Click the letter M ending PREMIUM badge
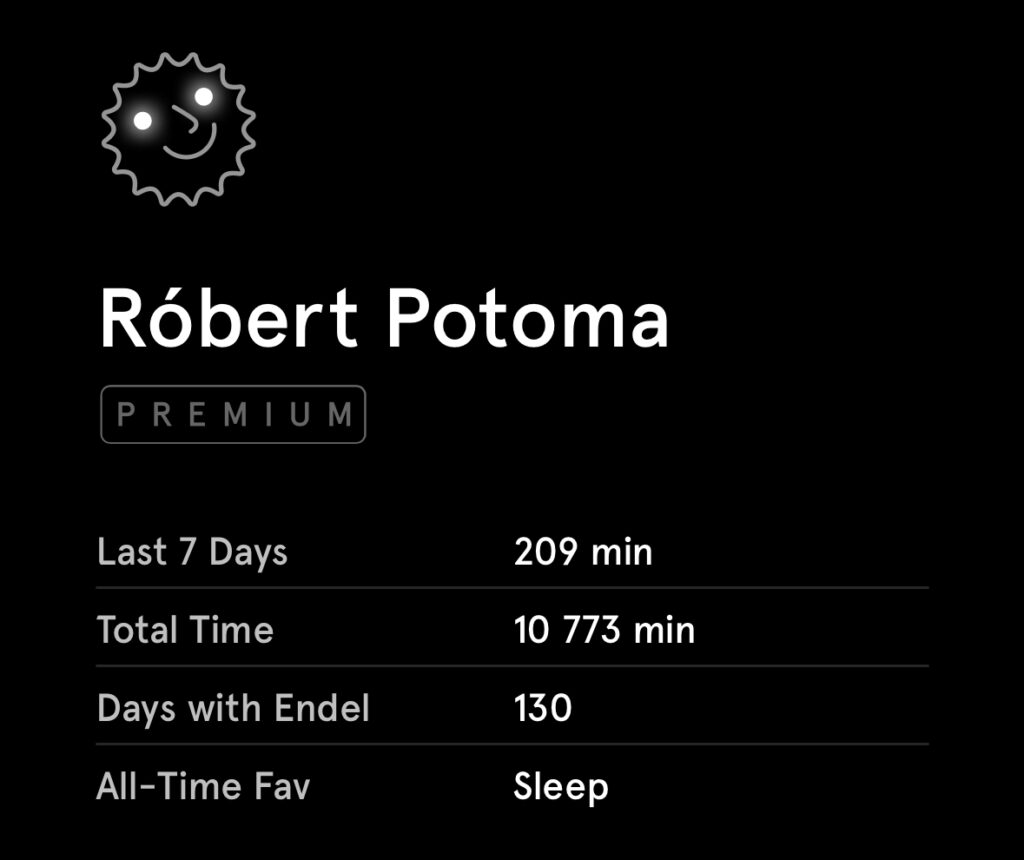1024x860 pixels. click(x=340, y=415)
